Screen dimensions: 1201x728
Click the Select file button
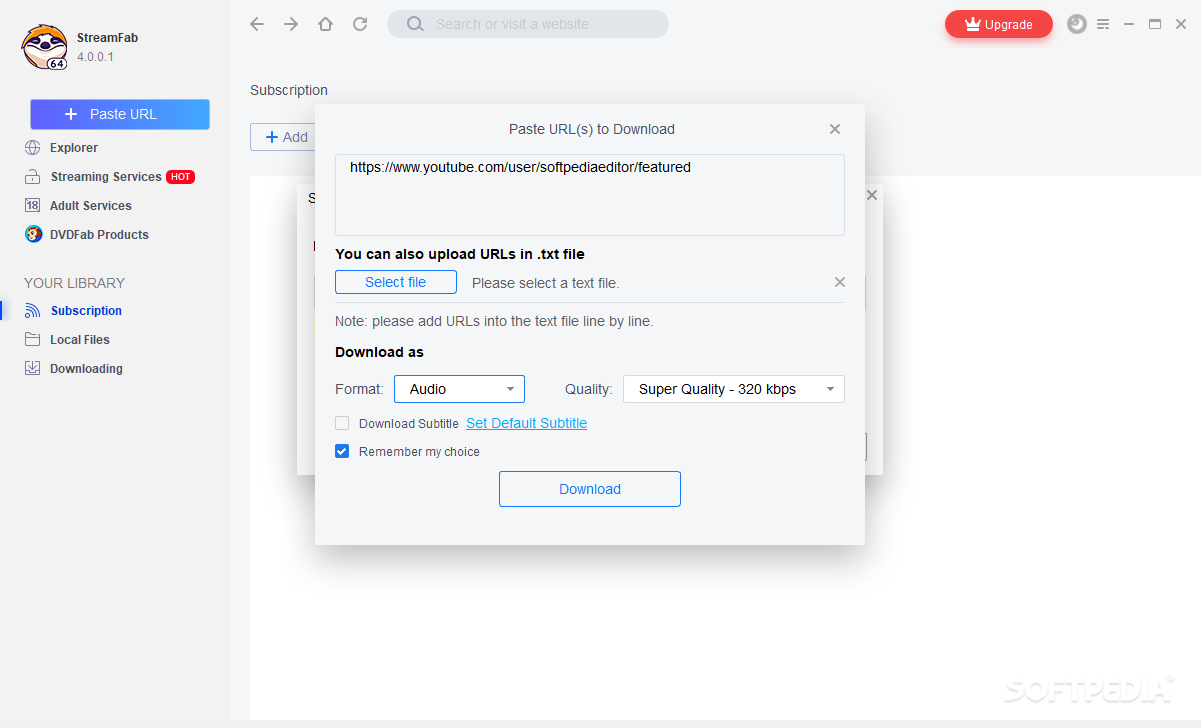[396, 282]
